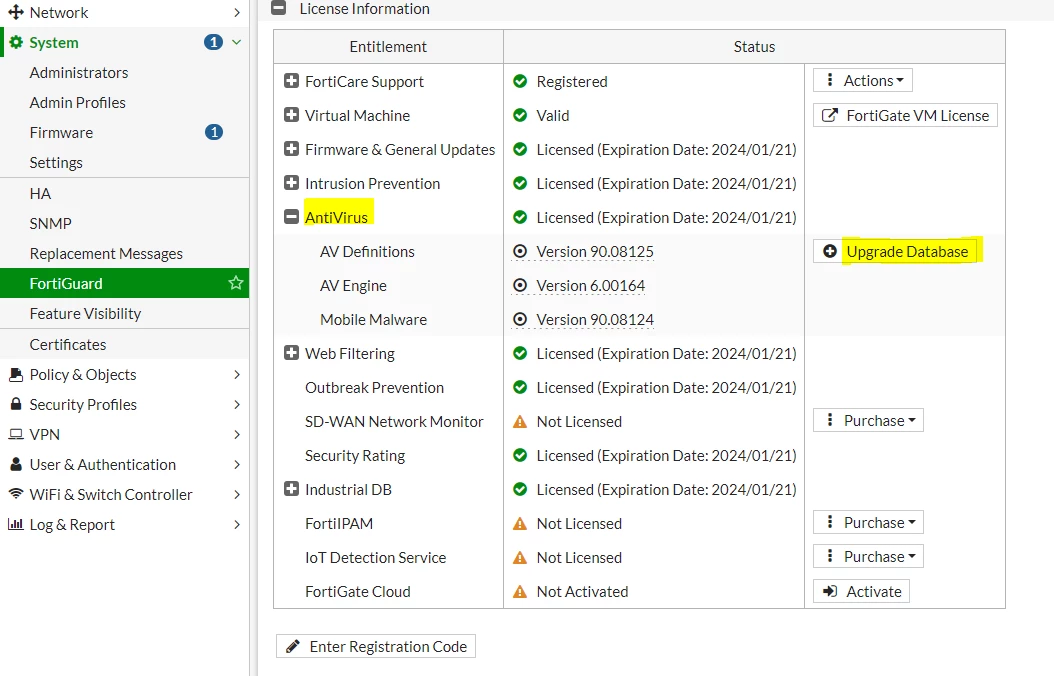The image size is (1054, 676).
Task: Click the Policy & Objects icon
Action: pyautogui.click(x=15, y=374)
